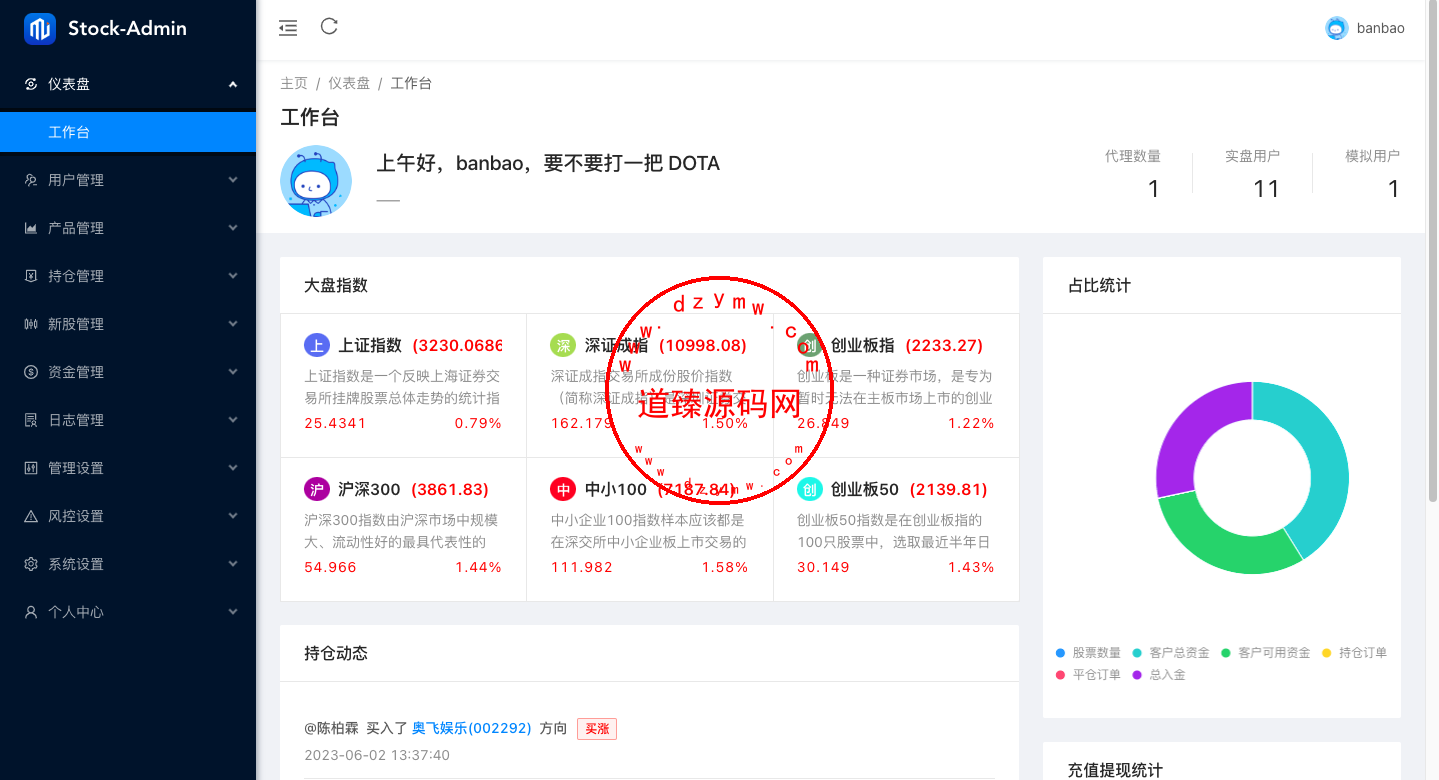The height and width of the screenshot is (780, 1439).
Task: Click the Stock-Admin logo icon
Action: pyautogui.click(x=39, y=29)
